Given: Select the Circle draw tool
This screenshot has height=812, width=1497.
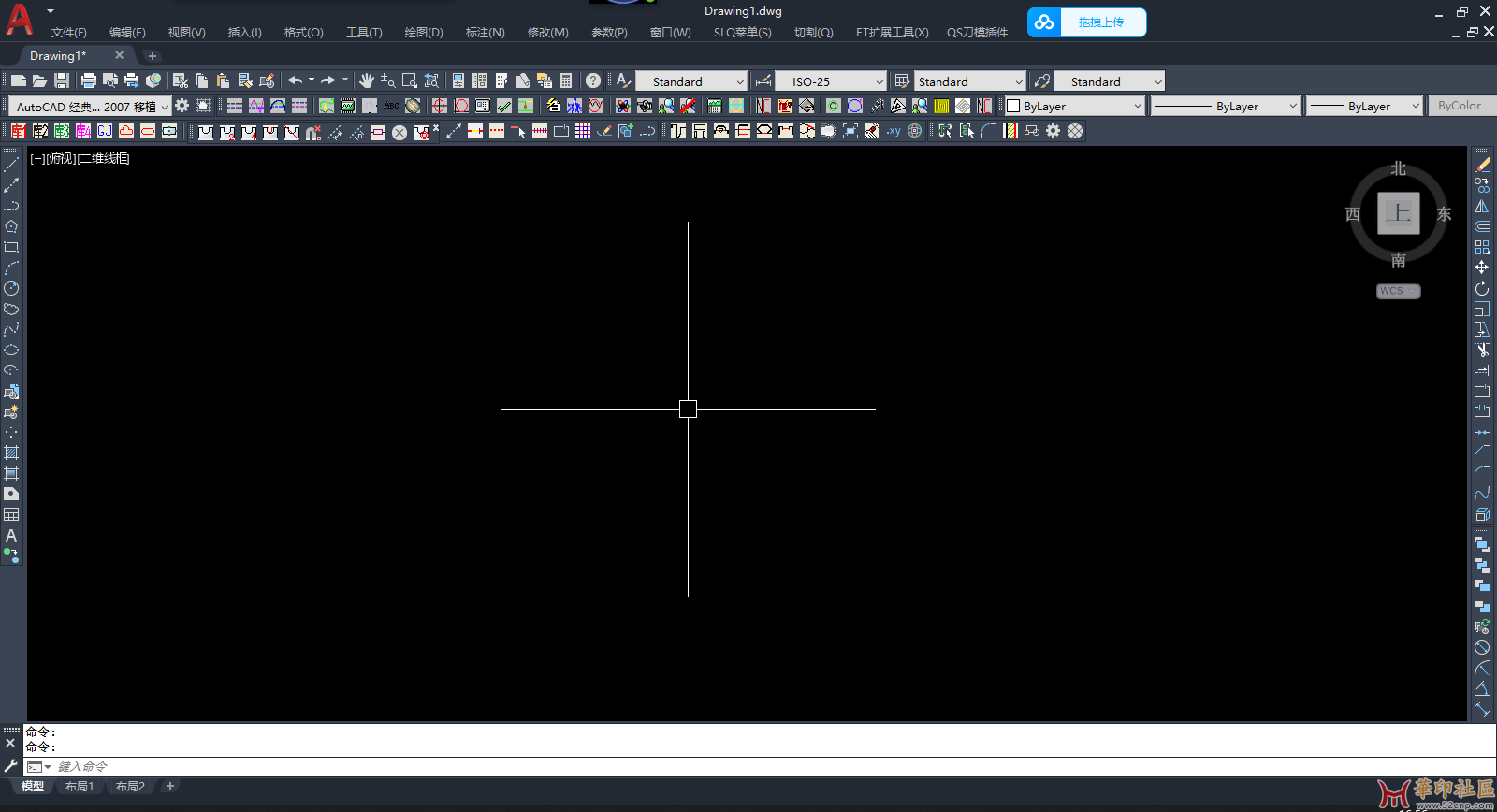Looking at the screenshot, I should (11, 288).
